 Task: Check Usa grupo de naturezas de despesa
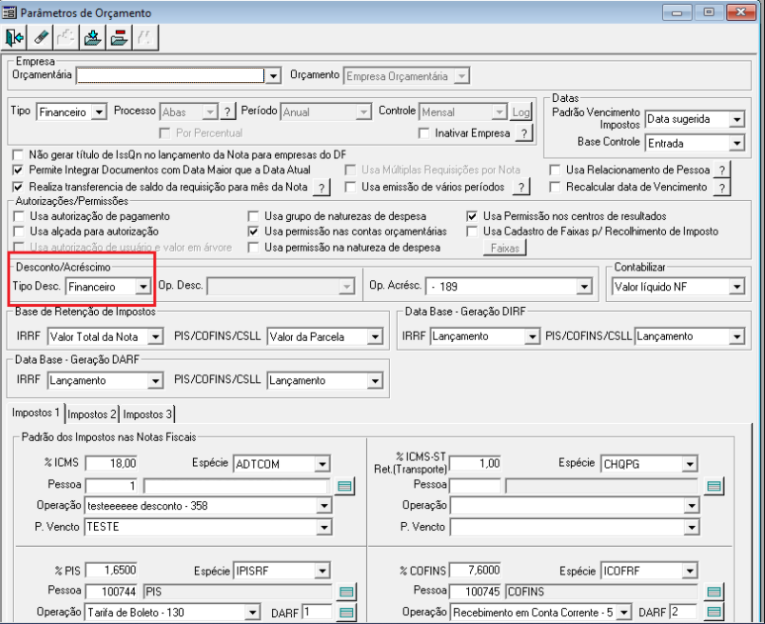point(253,216)
